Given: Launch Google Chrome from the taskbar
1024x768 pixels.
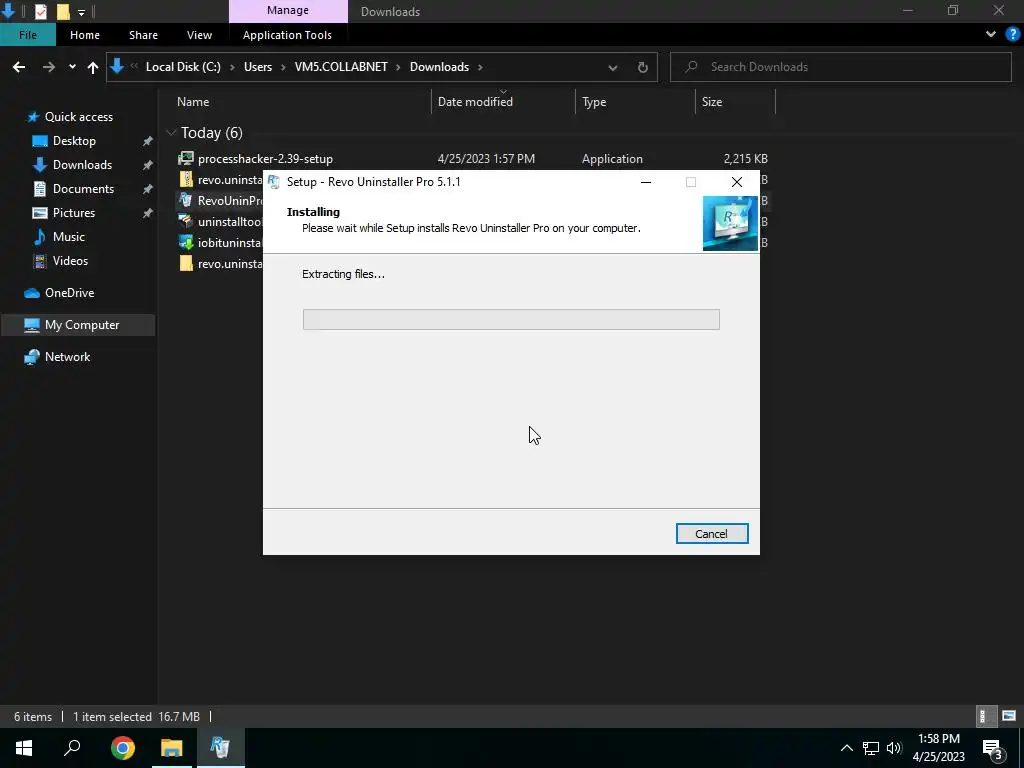Looking at the screenshot, I should tap(122, 748).
